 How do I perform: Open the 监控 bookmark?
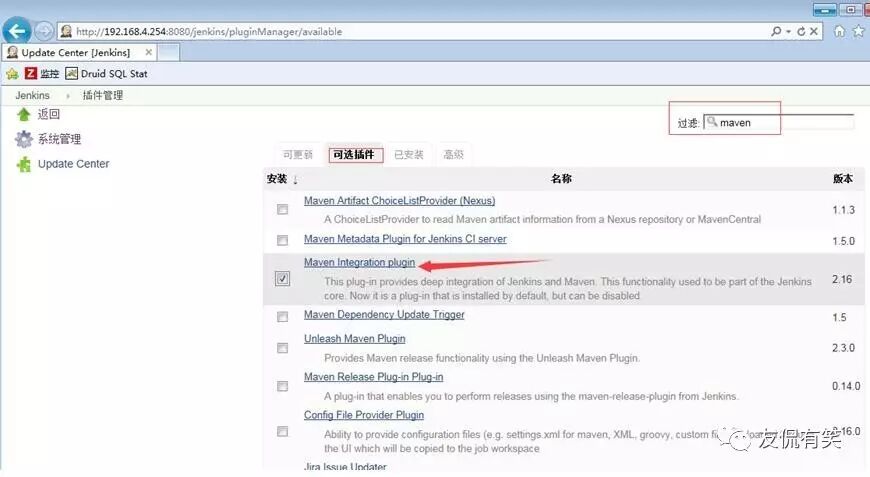tap(42, 73)
